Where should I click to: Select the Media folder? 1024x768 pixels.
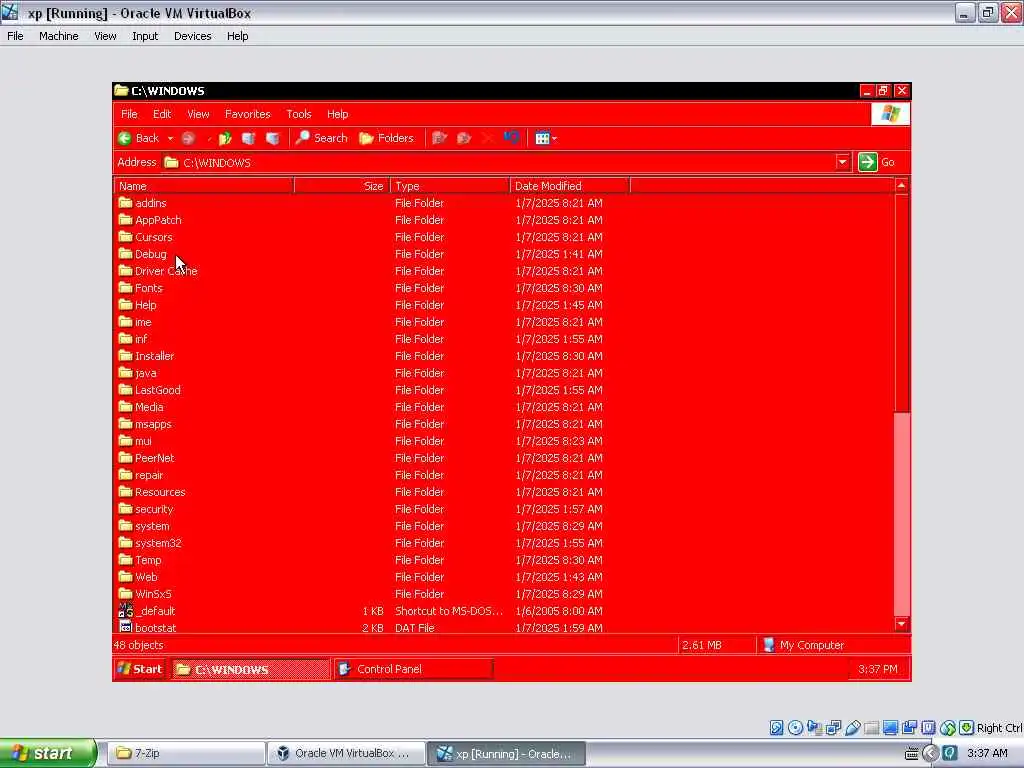click(x=141, y=407)
